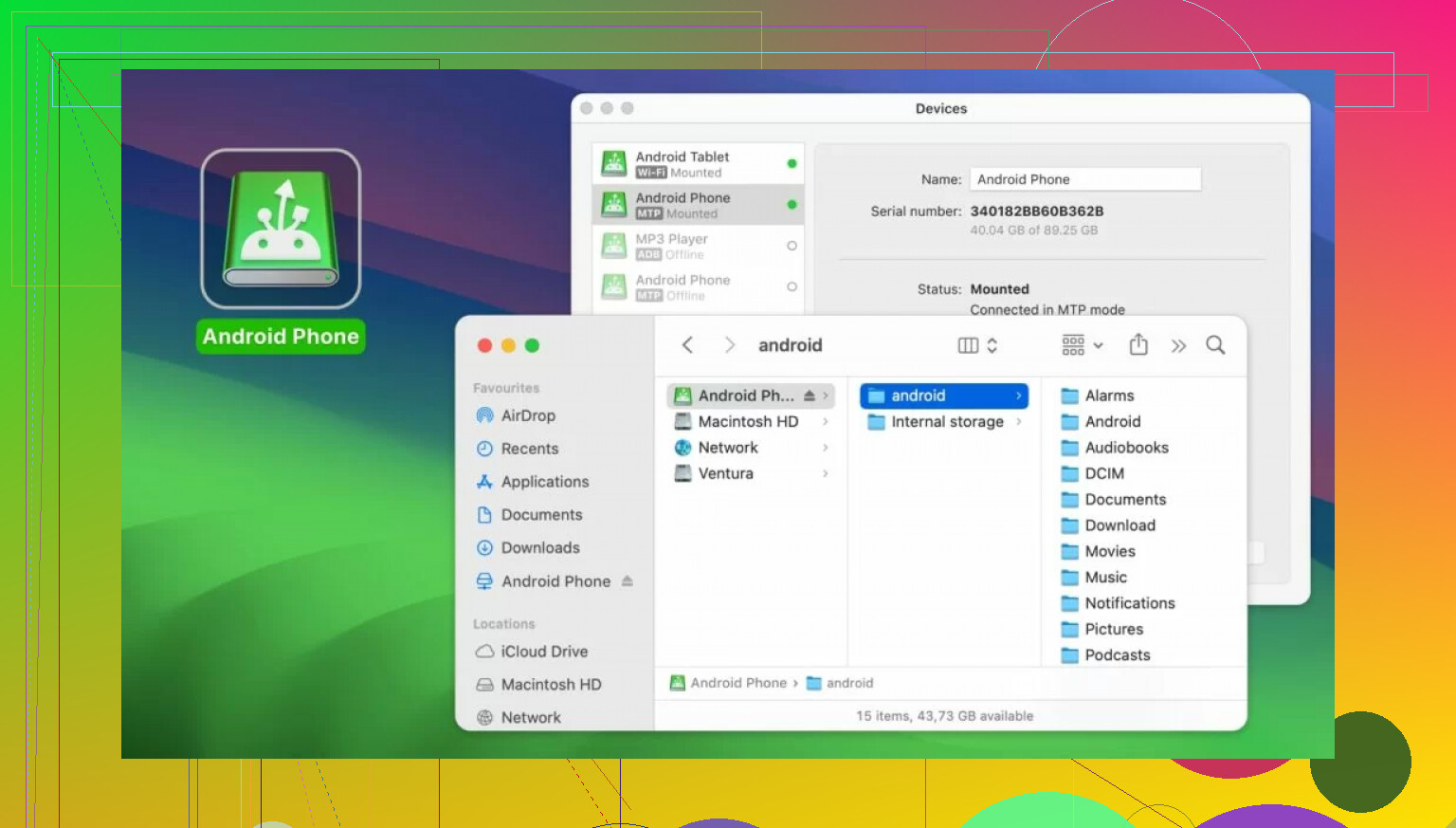Select Internal storage folder
Screen dimensions: 1456x828
[944, 422]
